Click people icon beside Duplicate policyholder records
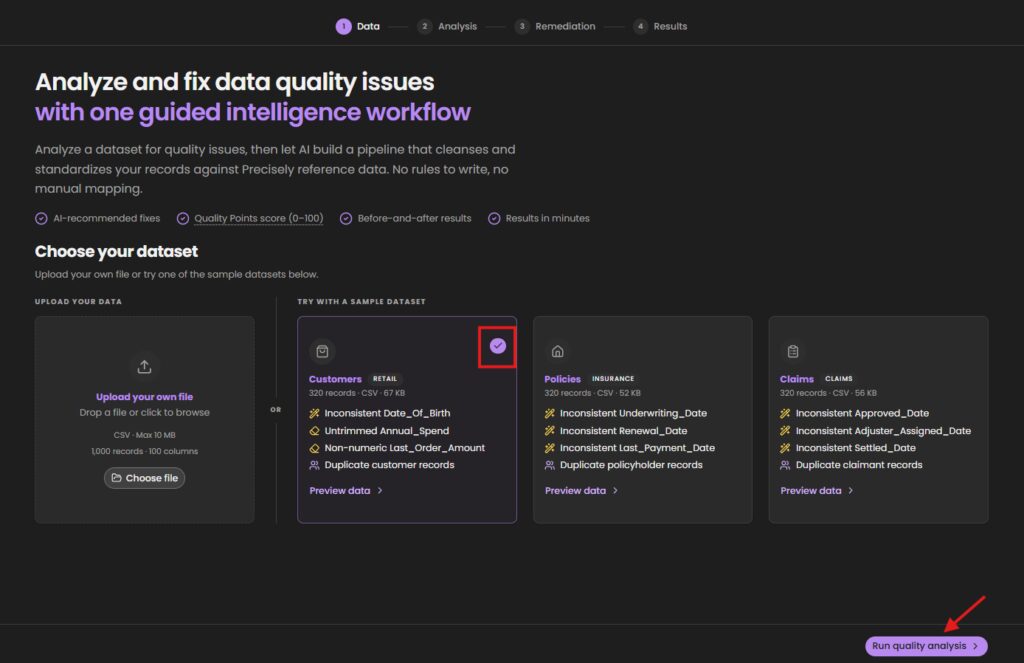Viewport: 1024px width, 663px height. point(550,465)
